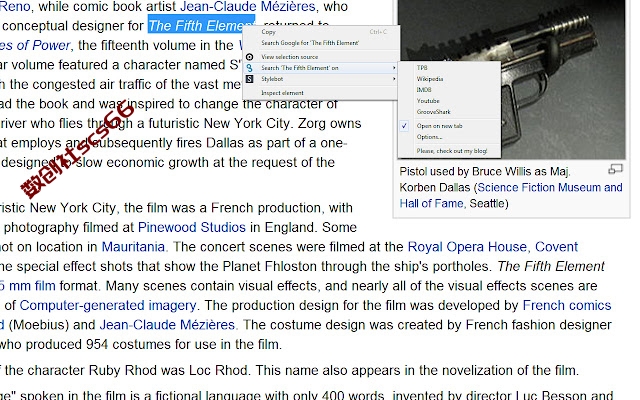The height and width of the screenshot is (400, 640).
Task: Click the View selection source icon
Action: (249, 57)
